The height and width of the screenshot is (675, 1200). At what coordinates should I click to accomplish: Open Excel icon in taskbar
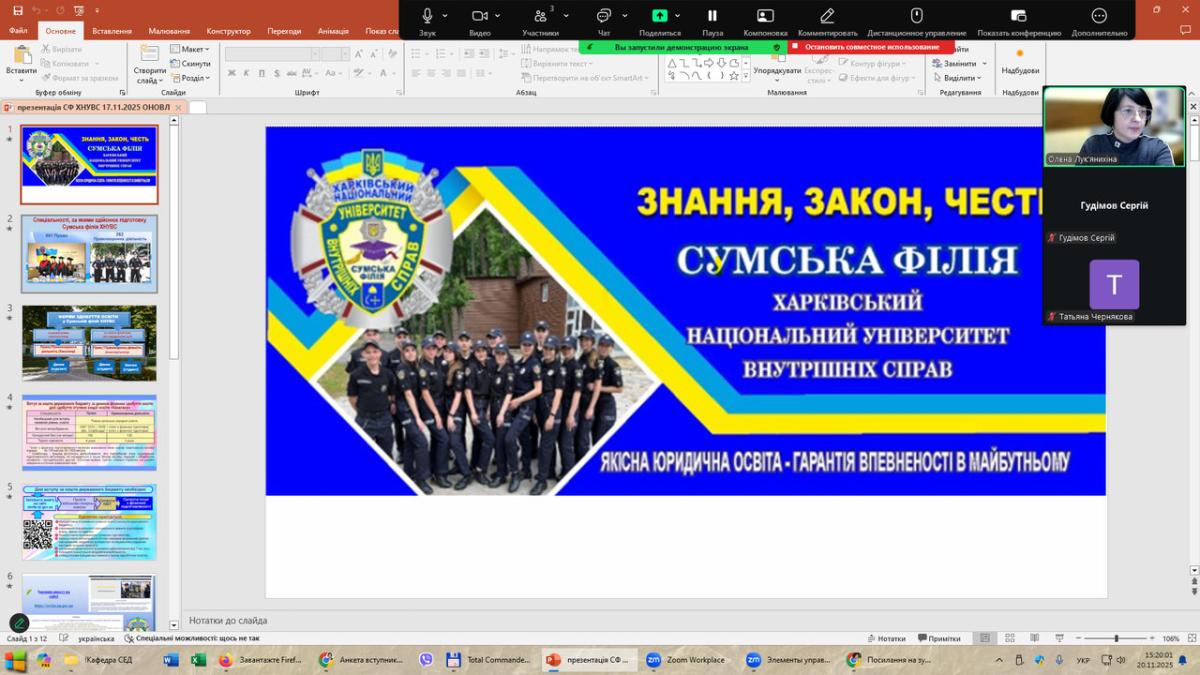point(198,660)
